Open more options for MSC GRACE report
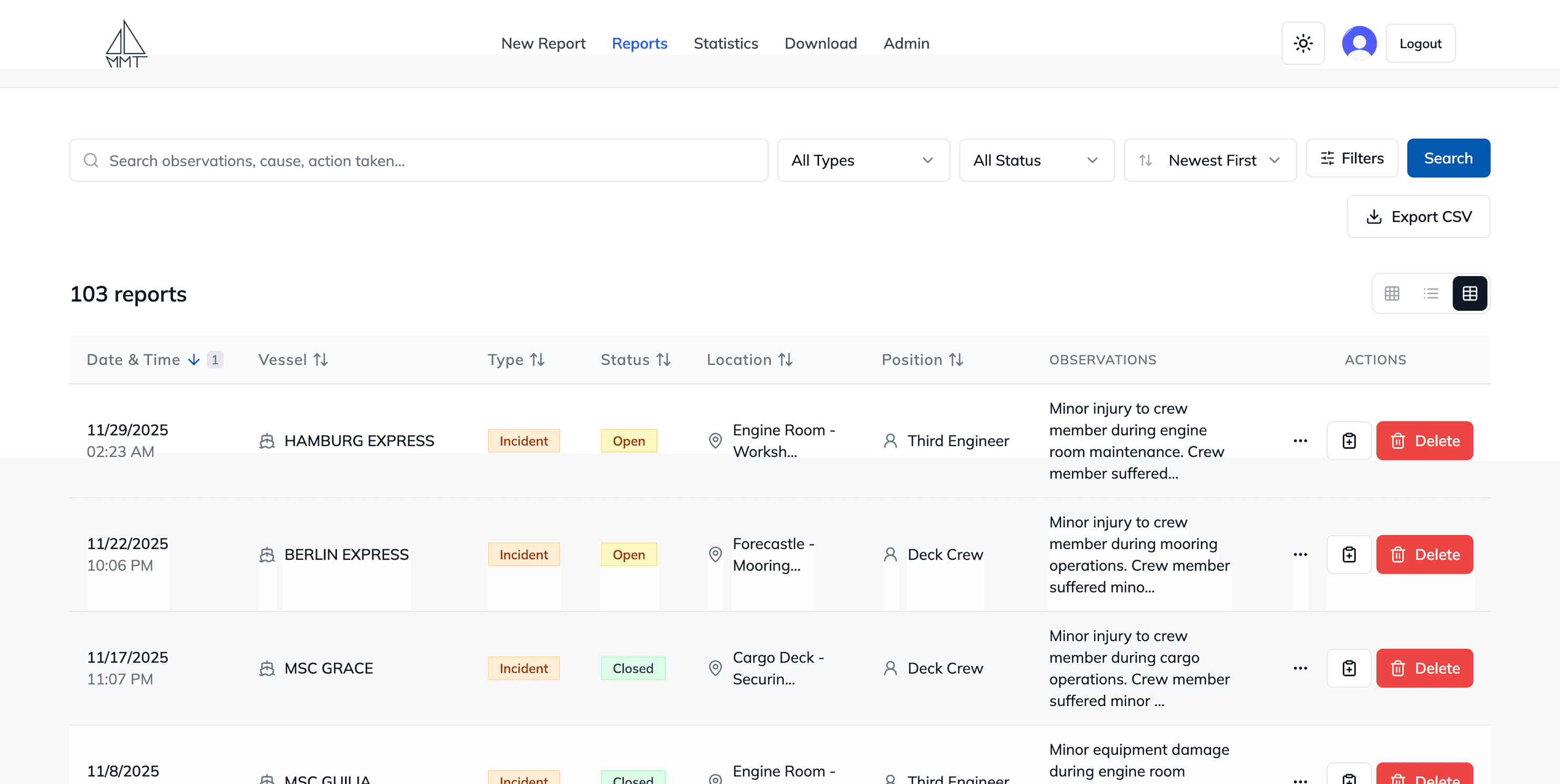1560x784 pixels. coord(1300,668)
